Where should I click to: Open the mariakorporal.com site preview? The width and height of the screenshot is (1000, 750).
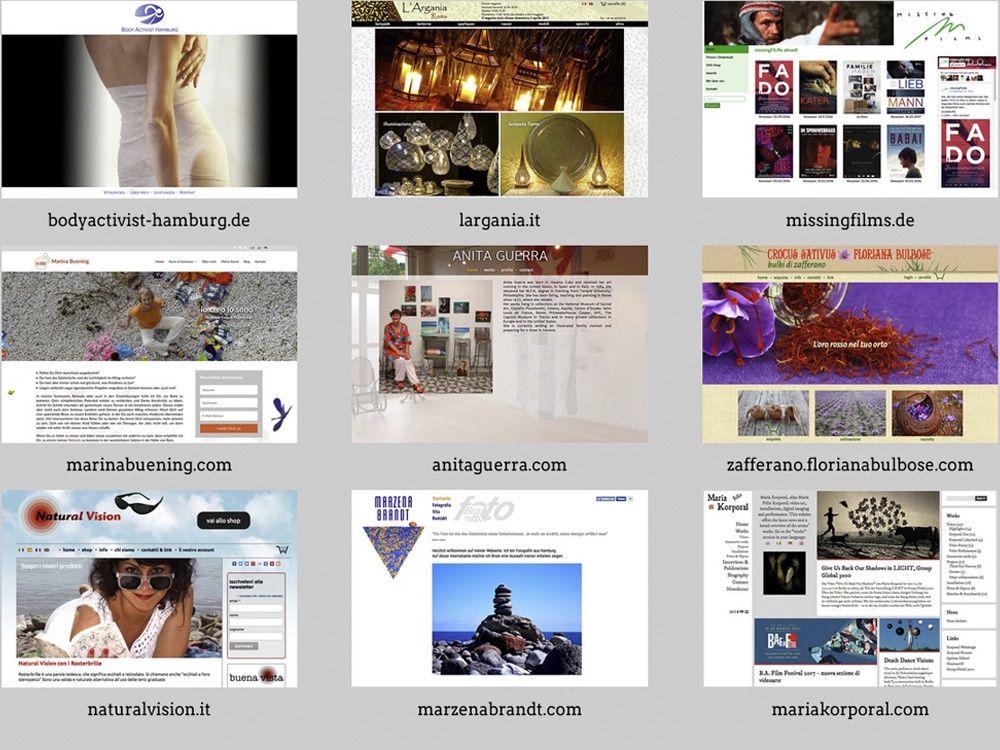pyautogui.click(x=850, y=589)
